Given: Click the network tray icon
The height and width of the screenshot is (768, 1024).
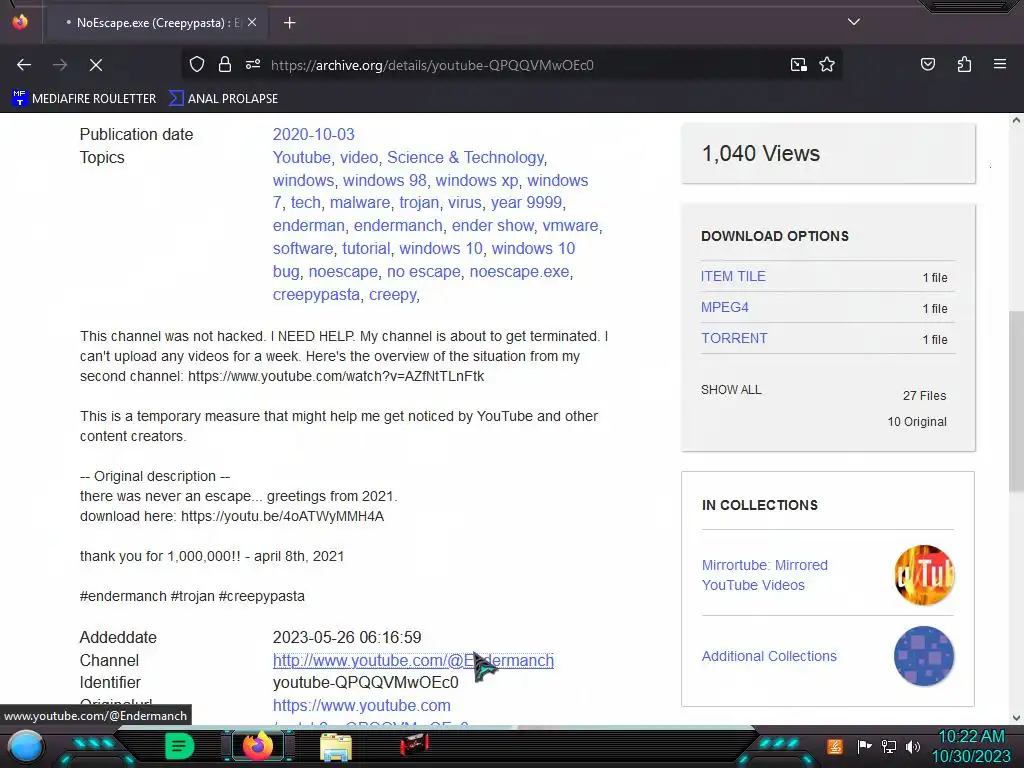Looking at the screenshot, I should (x=889, y=746).
